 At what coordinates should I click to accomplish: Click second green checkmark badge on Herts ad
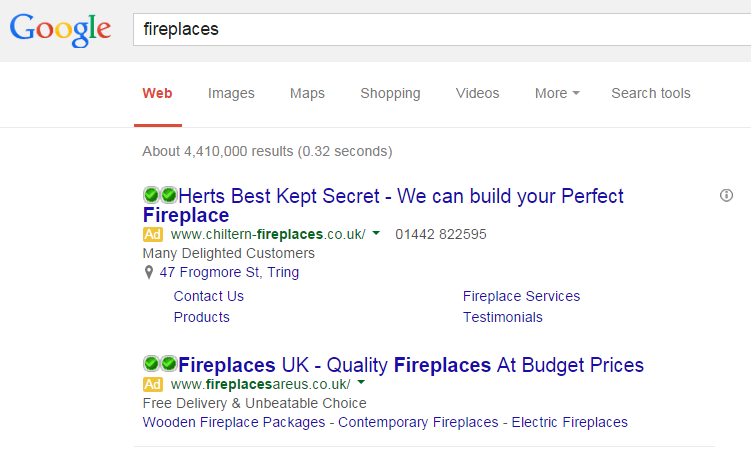click(169, 195)
